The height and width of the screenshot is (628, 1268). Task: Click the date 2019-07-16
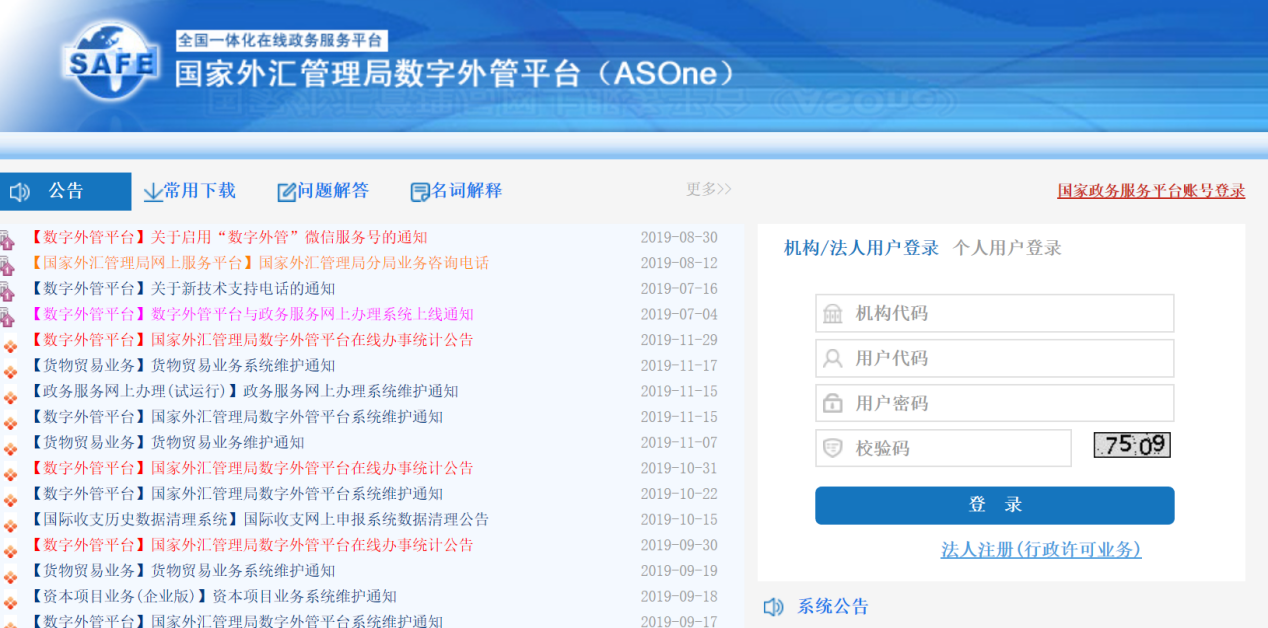click(679, 289)
